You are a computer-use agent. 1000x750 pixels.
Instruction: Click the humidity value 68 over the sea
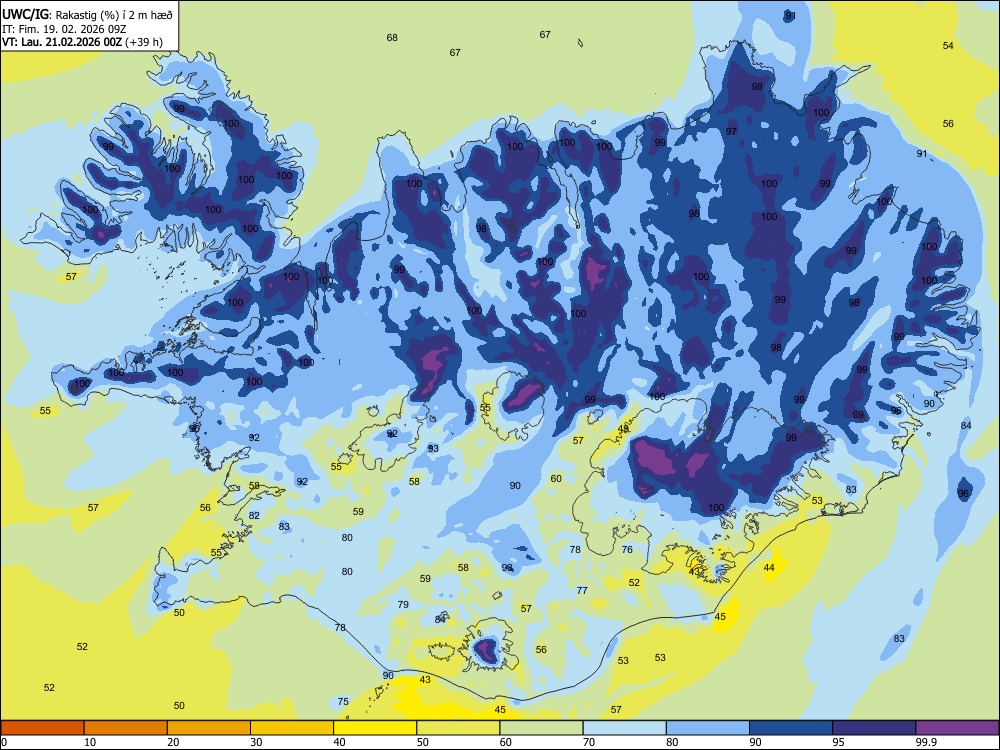[x=392, y=38]
